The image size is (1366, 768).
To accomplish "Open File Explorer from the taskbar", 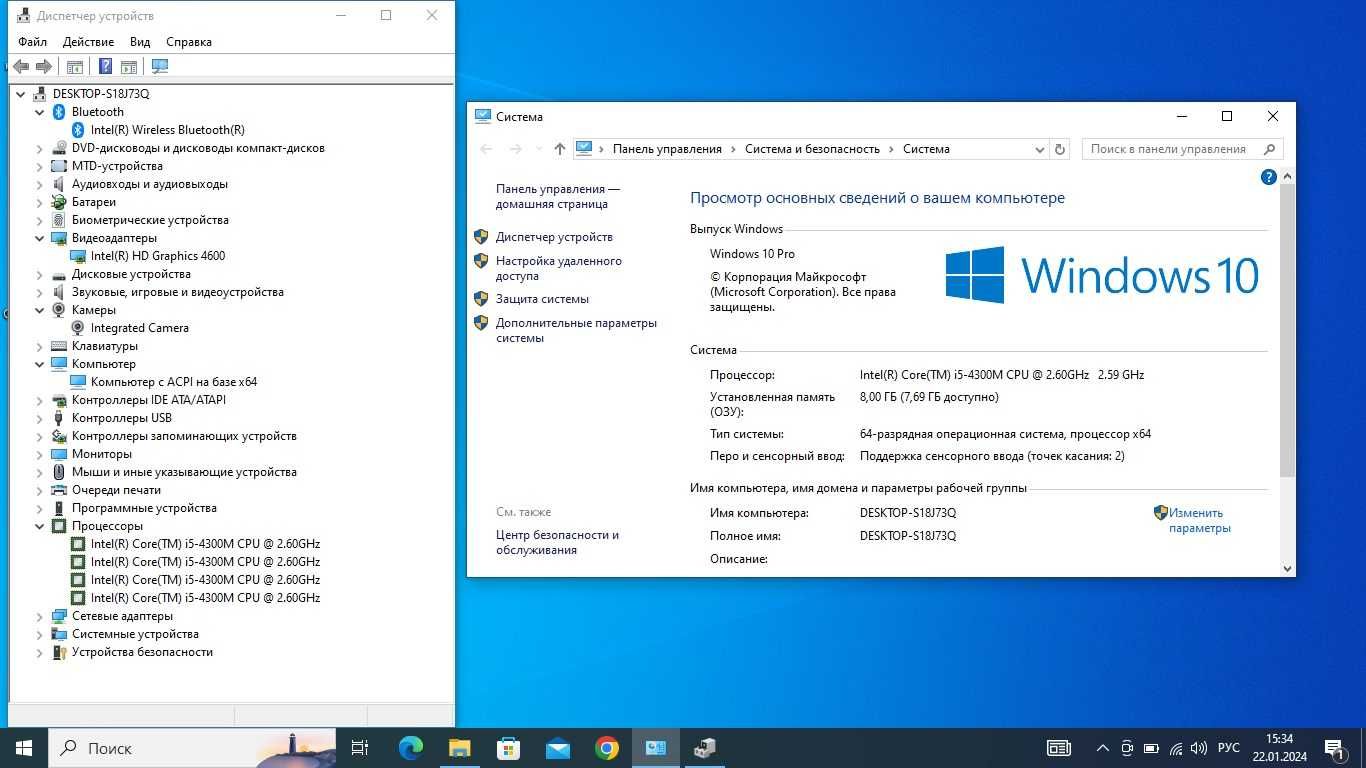I will click(459, 748).
